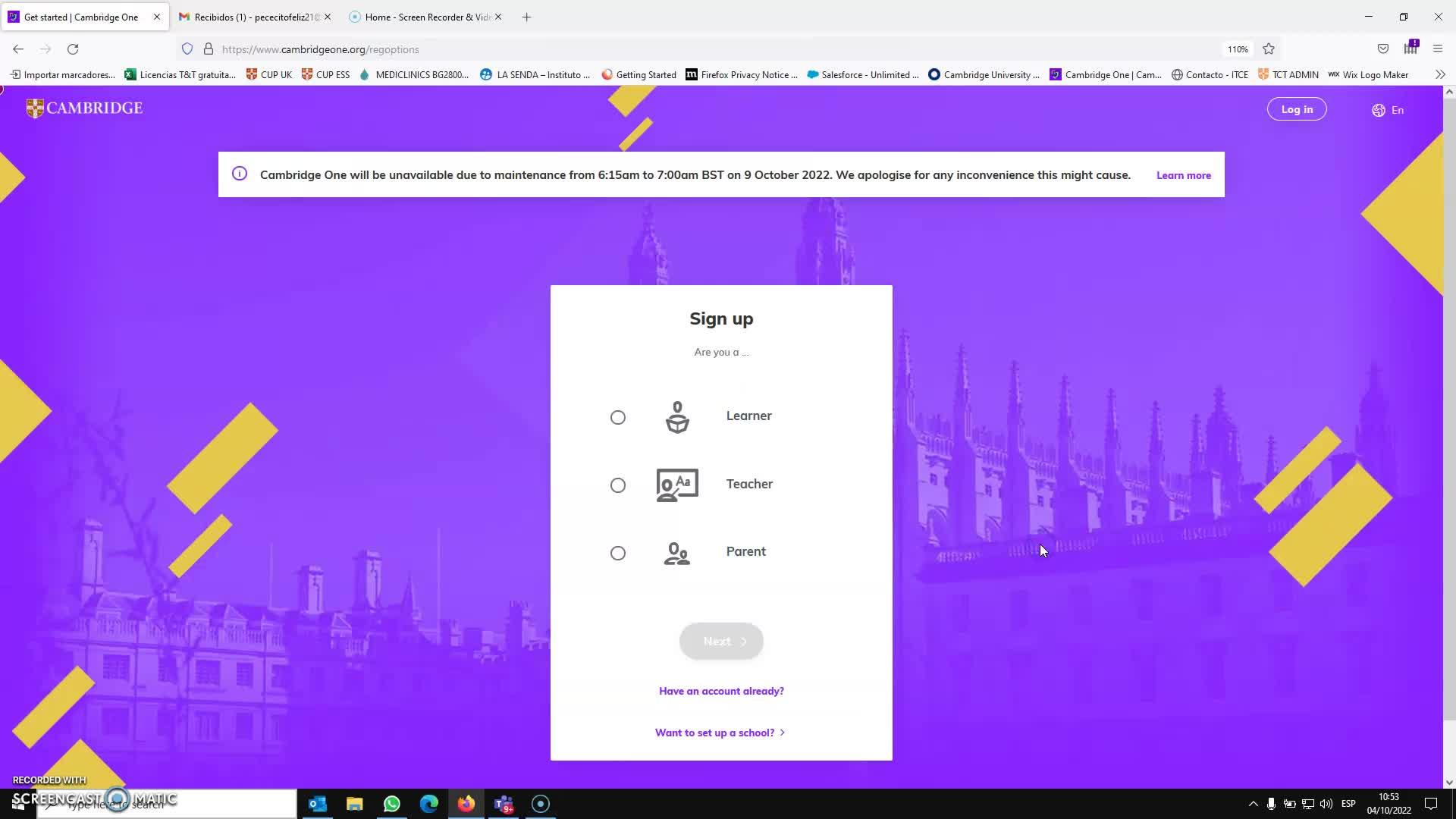Click the Cambridge logo in header

point(84,108)
